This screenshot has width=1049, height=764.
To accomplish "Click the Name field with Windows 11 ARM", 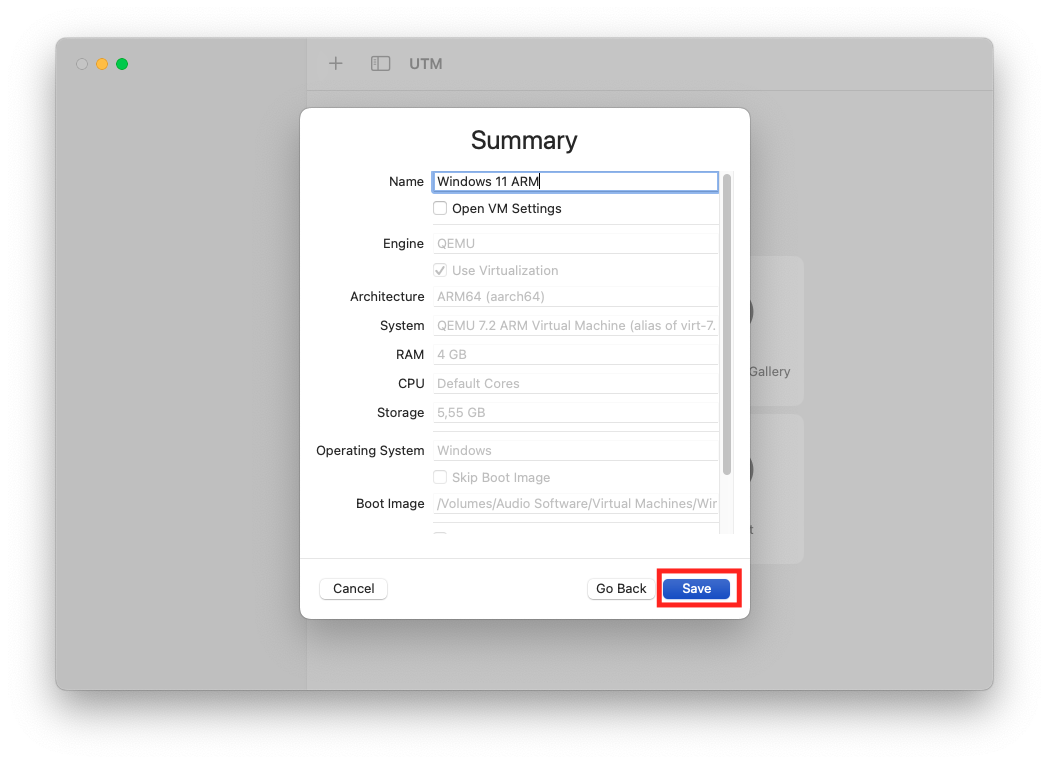I will 575,181.
